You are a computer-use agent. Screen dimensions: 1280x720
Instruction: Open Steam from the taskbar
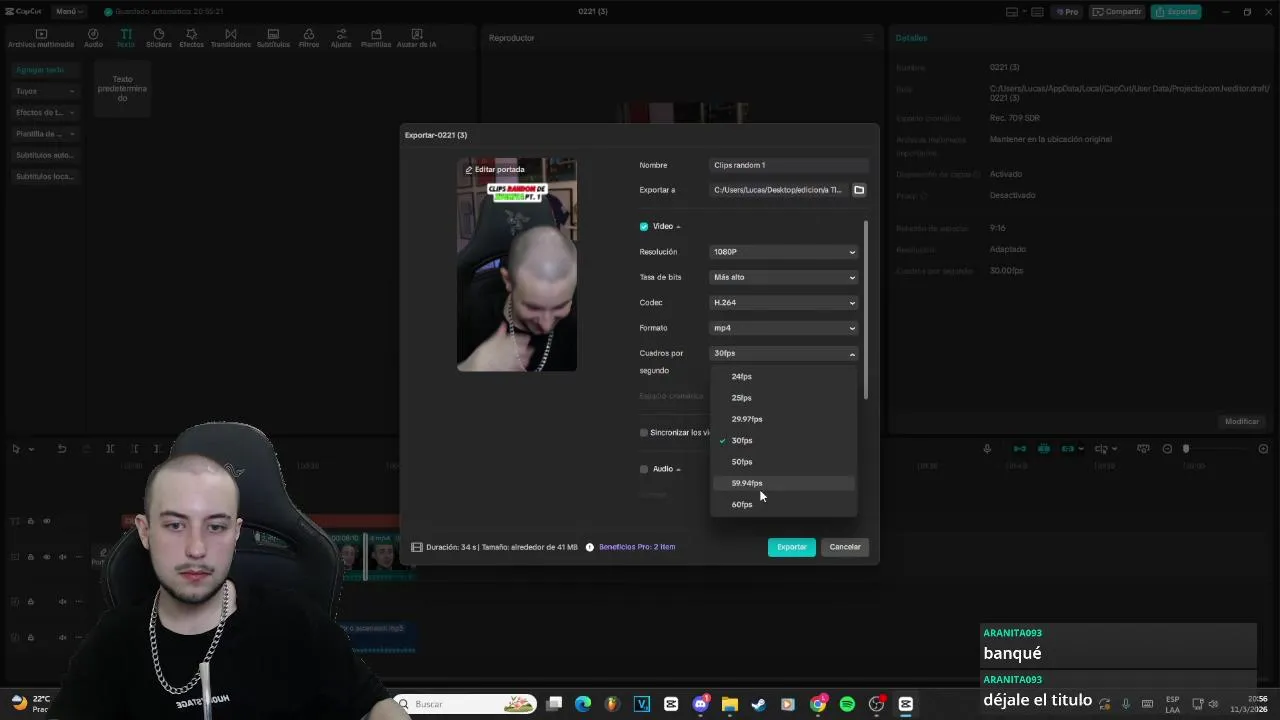pyautogui.click(x=759, y=704)
